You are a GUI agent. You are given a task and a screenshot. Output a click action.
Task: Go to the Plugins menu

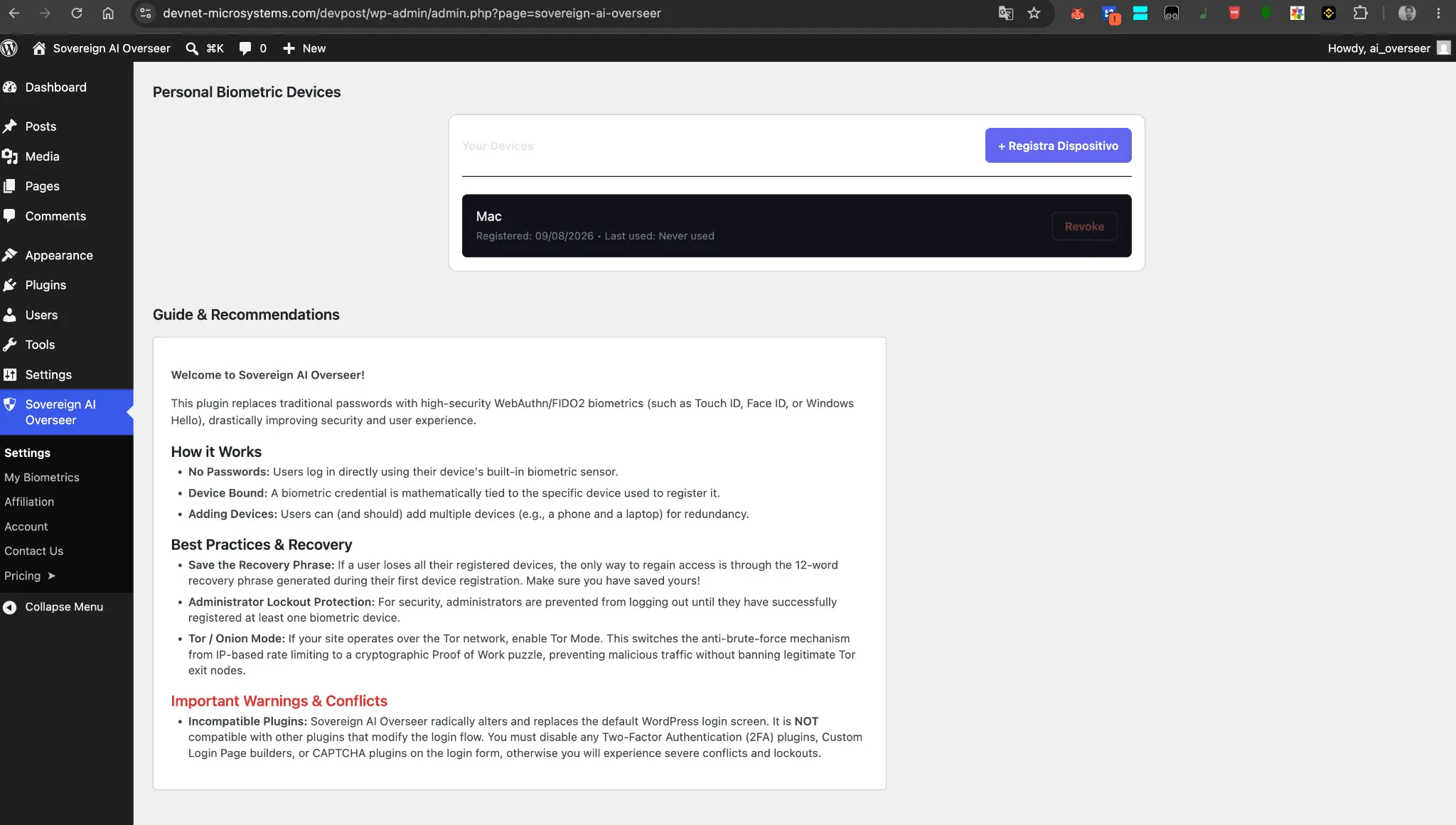pyautogui.click(x=66, y=285)
